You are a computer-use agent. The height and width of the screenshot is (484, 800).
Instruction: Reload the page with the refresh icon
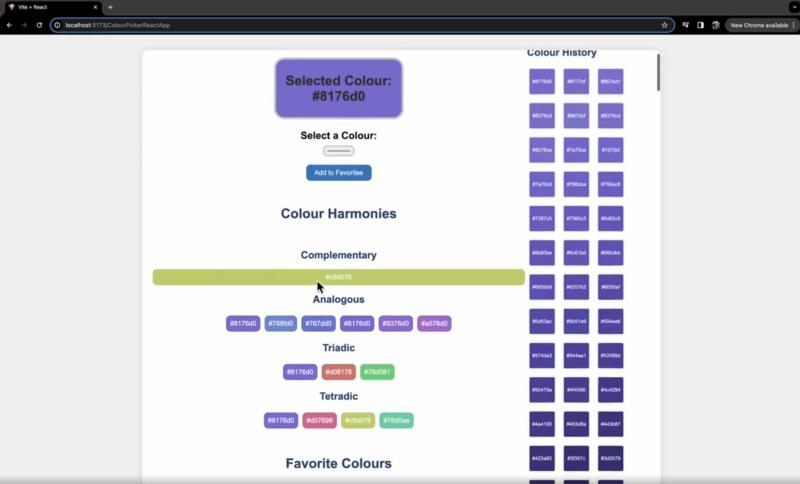tap(39, 25)
